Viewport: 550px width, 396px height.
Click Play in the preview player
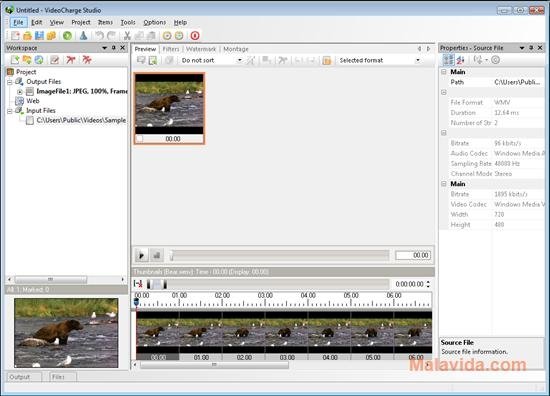pos(141,255)
